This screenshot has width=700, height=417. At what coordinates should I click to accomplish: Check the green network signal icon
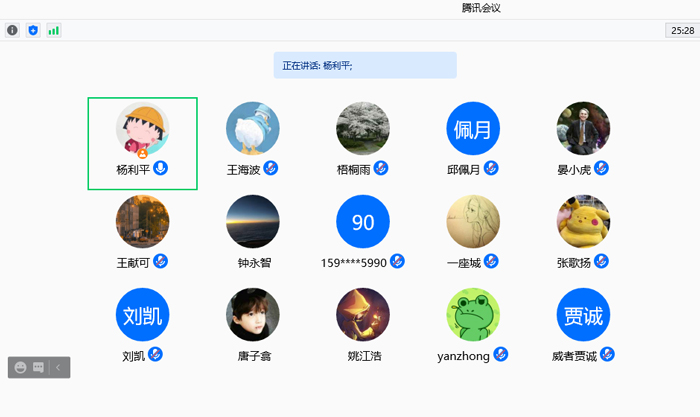click(x=53, y=30)
